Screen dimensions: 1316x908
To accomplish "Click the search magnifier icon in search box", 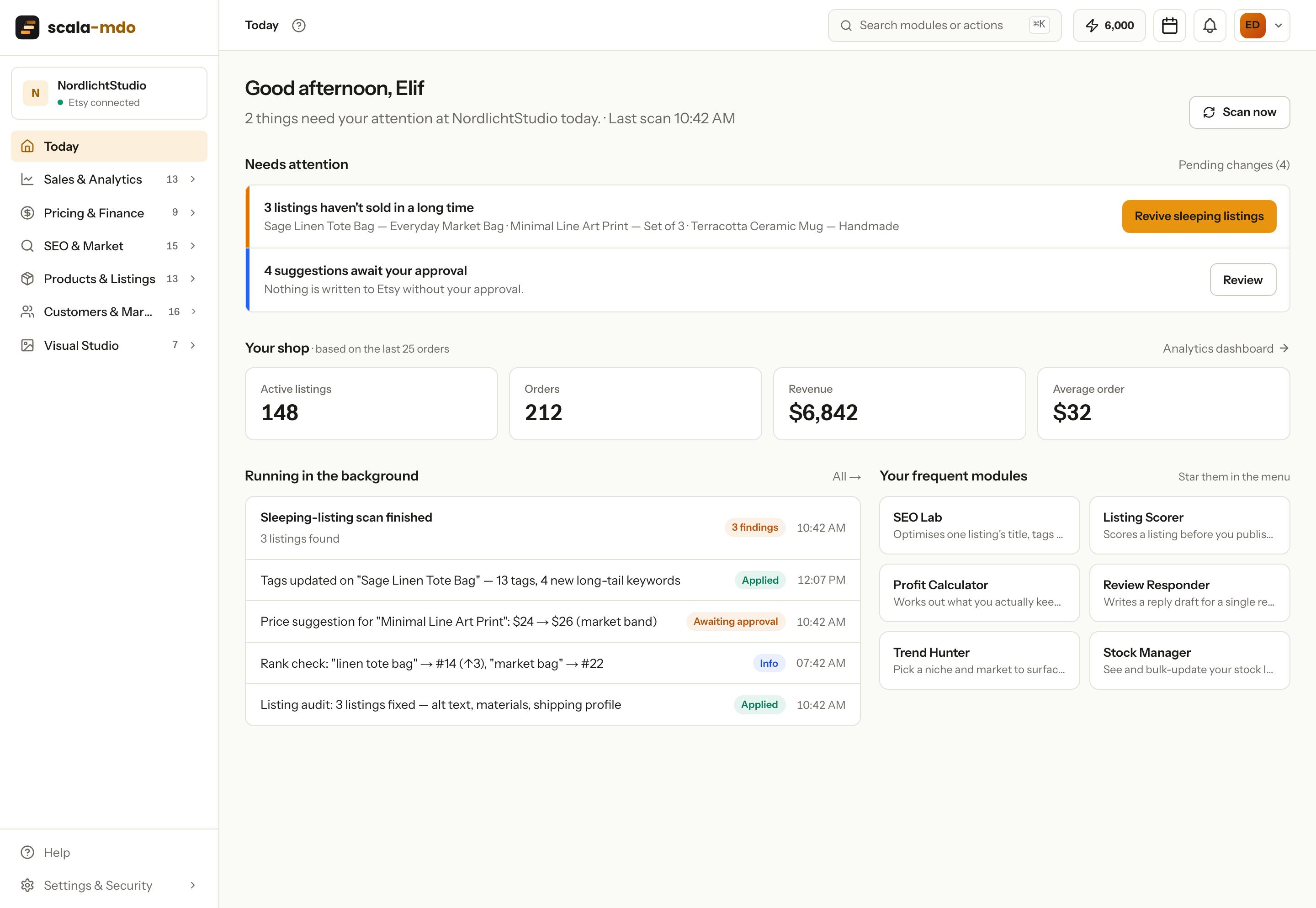I will tap(846, 26).
